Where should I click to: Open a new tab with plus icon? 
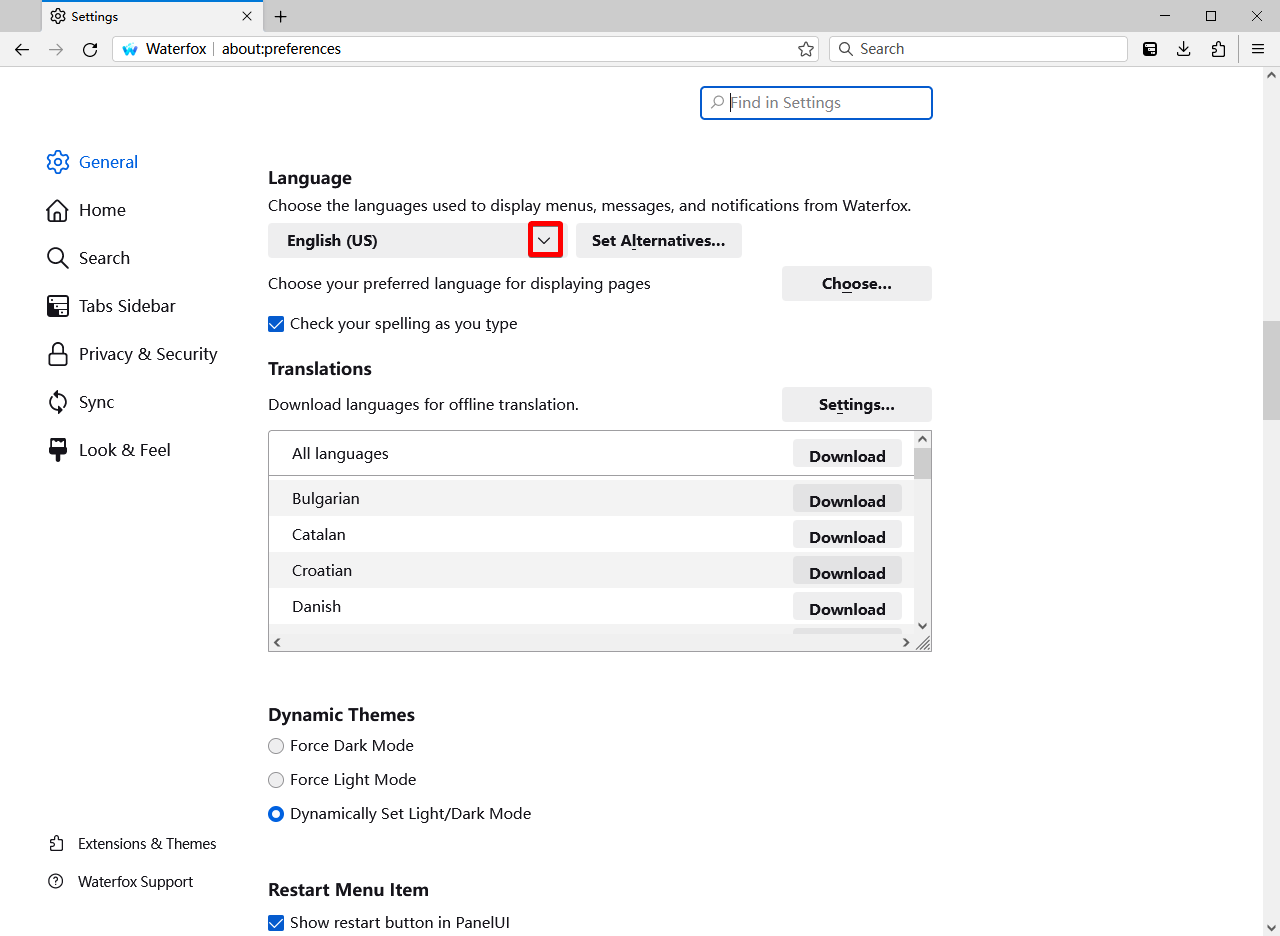click(x=281, y=17)
